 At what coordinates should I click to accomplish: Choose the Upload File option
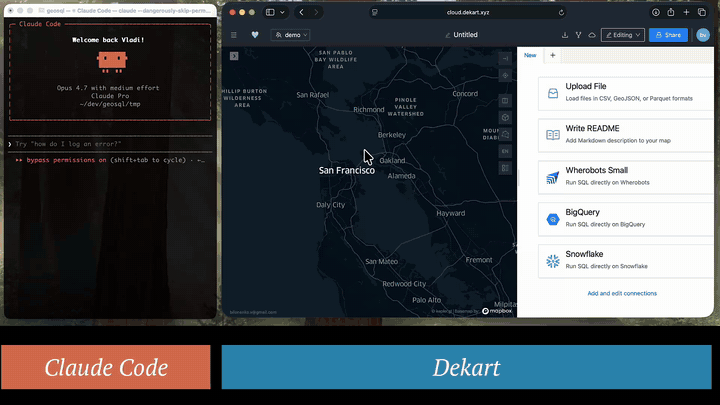point(625,94)
